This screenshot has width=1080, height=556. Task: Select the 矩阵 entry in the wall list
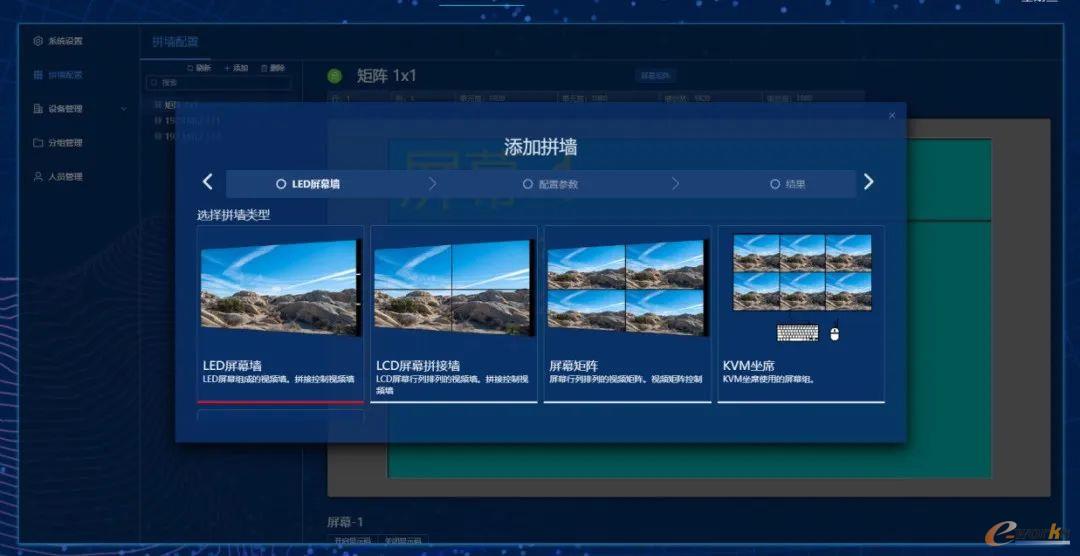[x=176, y=105]
